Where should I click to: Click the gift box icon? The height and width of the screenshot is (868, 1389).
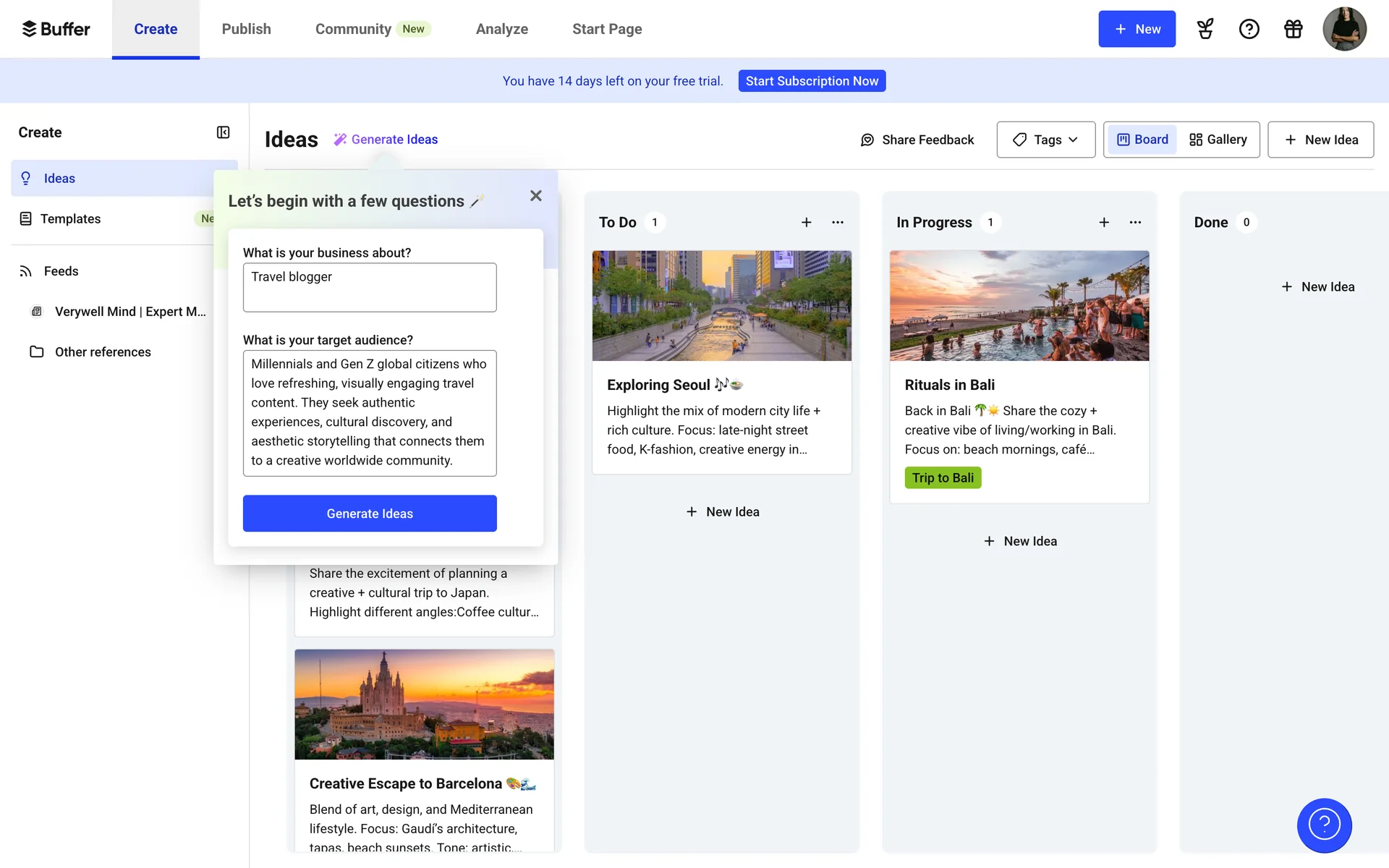coord(1293,29)
